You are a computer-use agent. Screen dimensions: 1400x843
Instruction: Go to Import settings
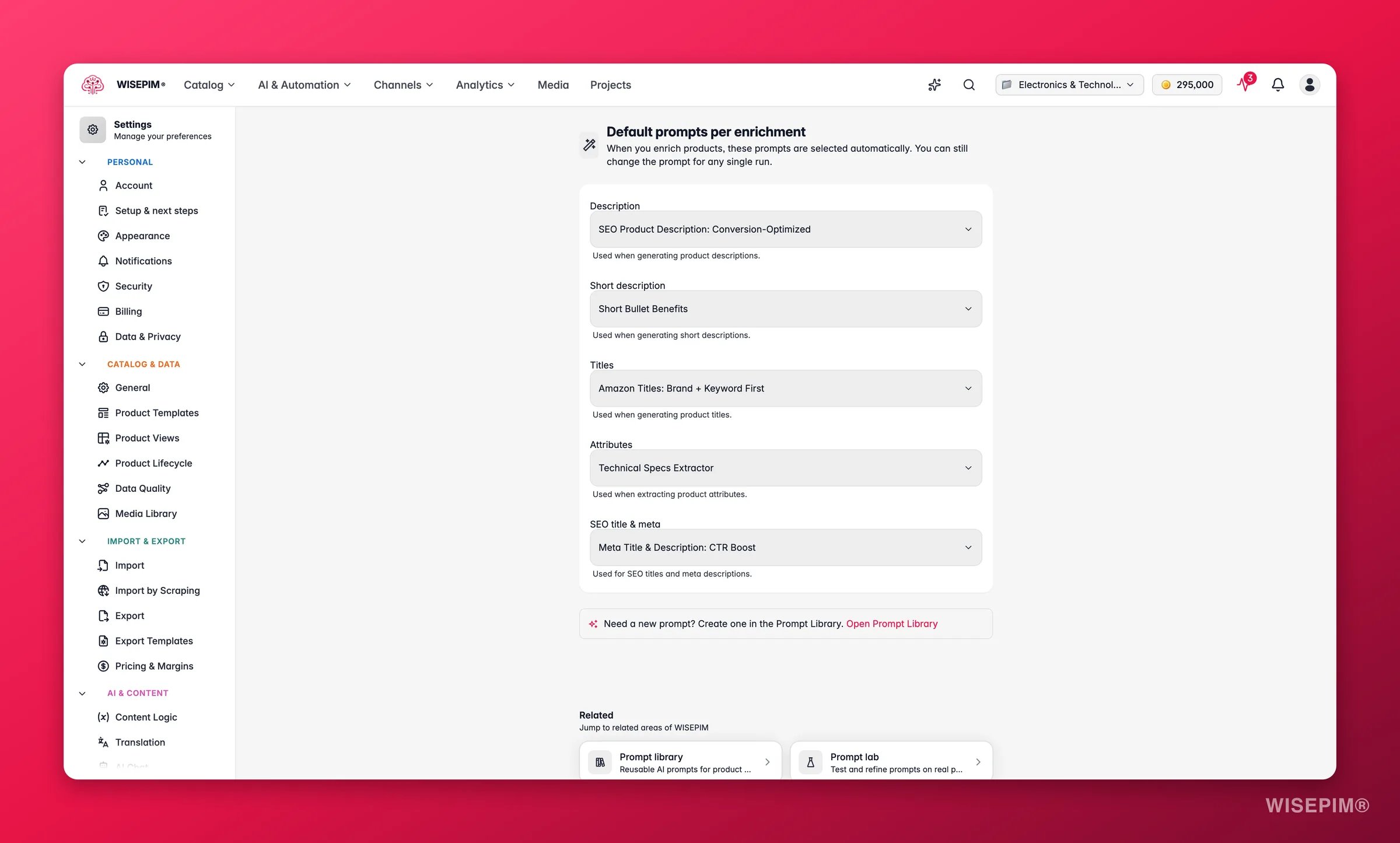(129, 565)
